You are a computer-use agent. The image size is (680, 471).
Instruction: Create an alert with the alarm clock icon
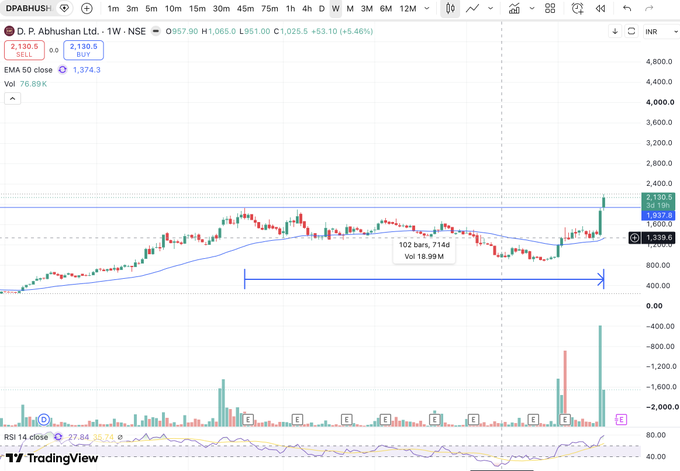[577, 8]
